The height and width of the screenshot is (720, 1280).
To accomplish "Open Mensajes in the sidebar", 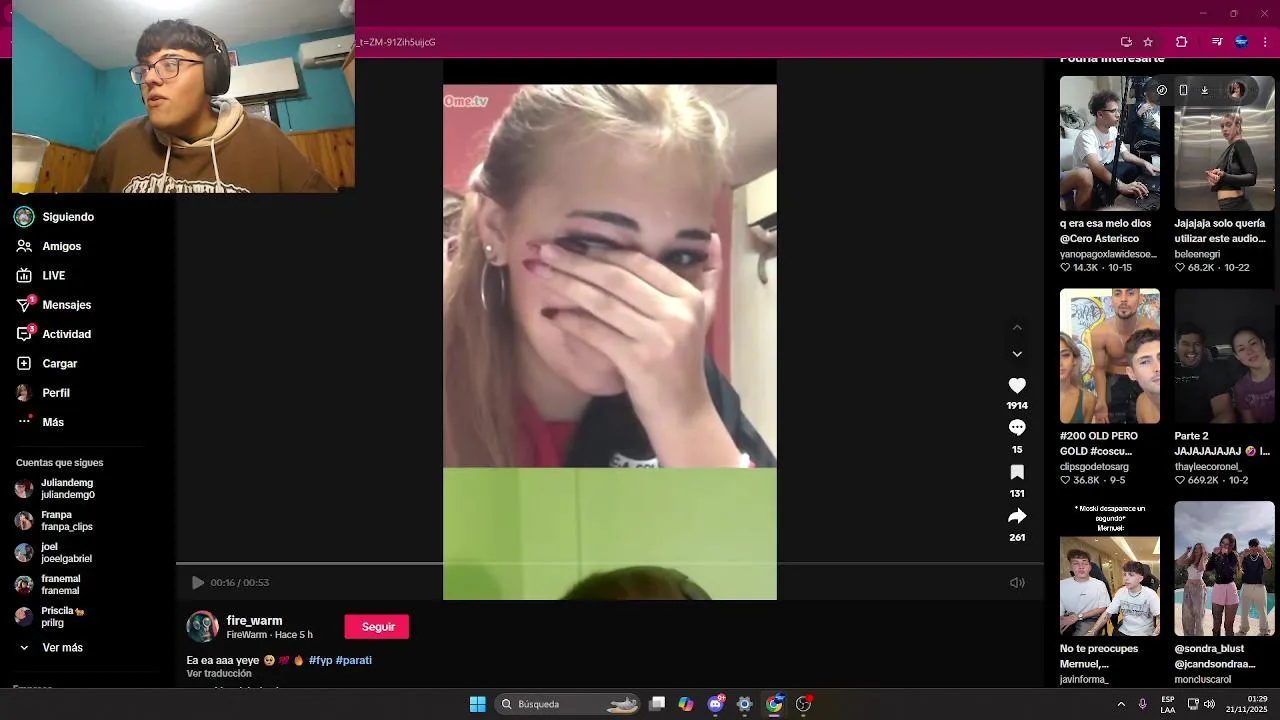I will (x=54, y=305).
